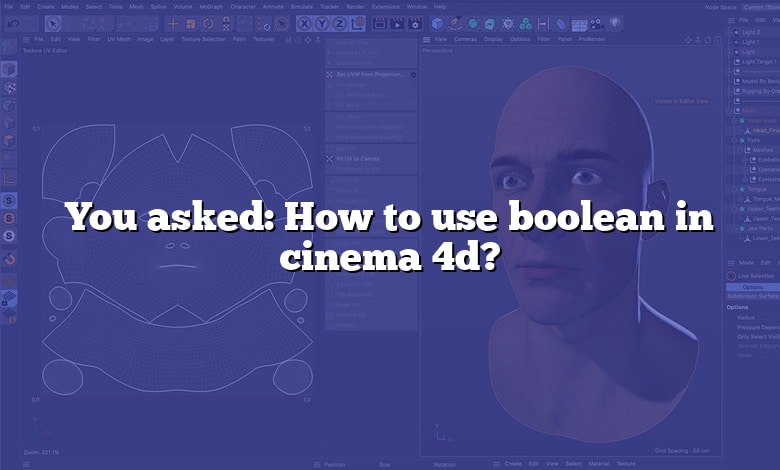Click the top cube mode icon in left sidebar

(x=8, y=69)
